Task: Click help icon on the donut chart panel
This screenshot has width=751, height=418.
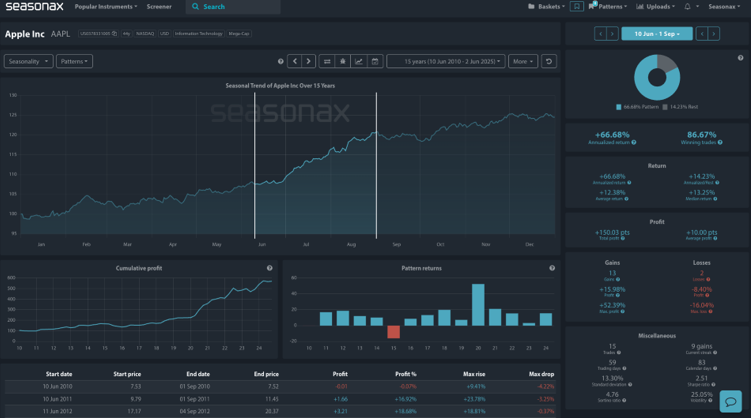Action: point(740,58)
